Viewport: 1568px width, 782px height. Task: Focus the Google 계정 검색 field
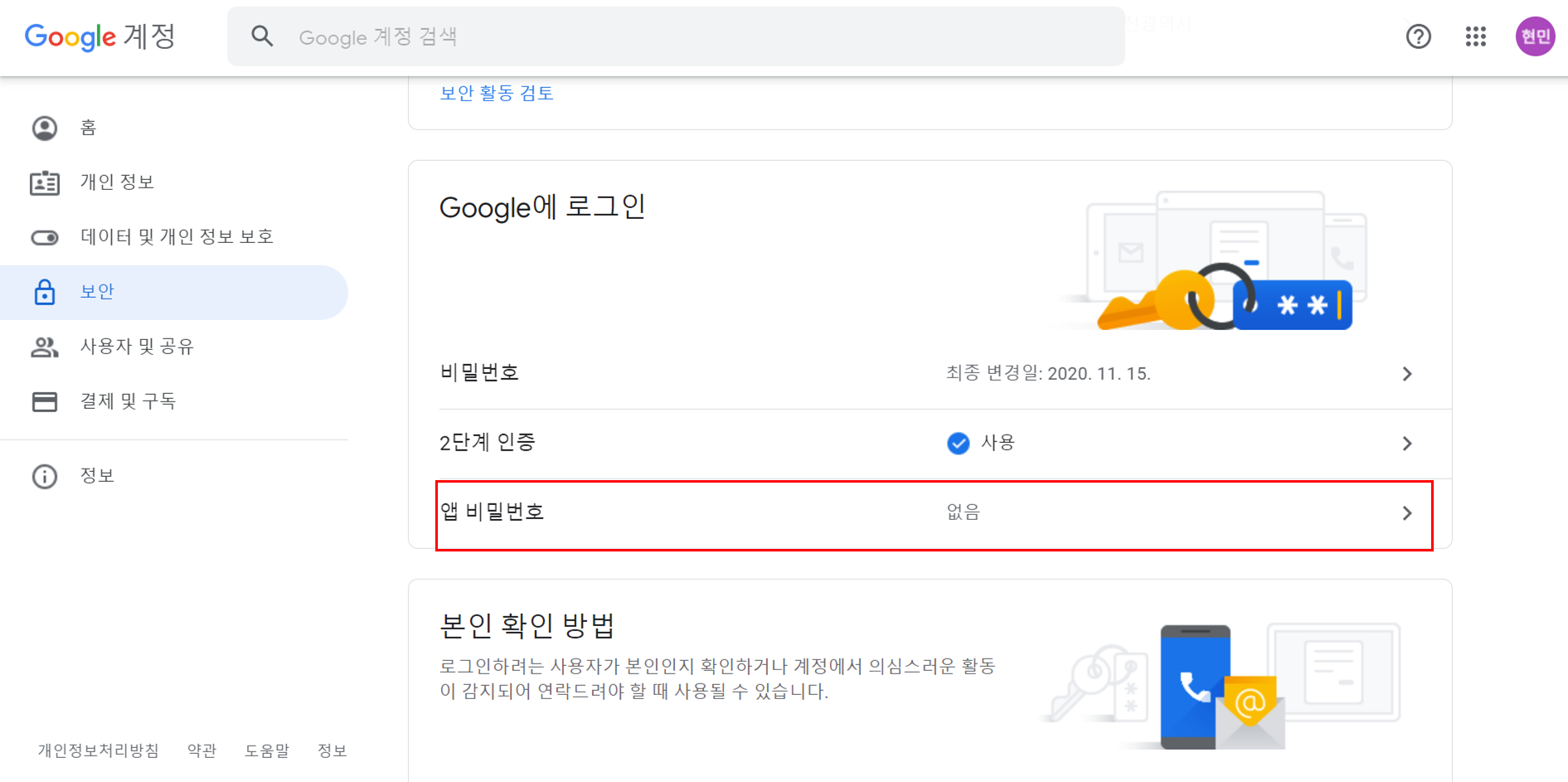tap(676, 36)
